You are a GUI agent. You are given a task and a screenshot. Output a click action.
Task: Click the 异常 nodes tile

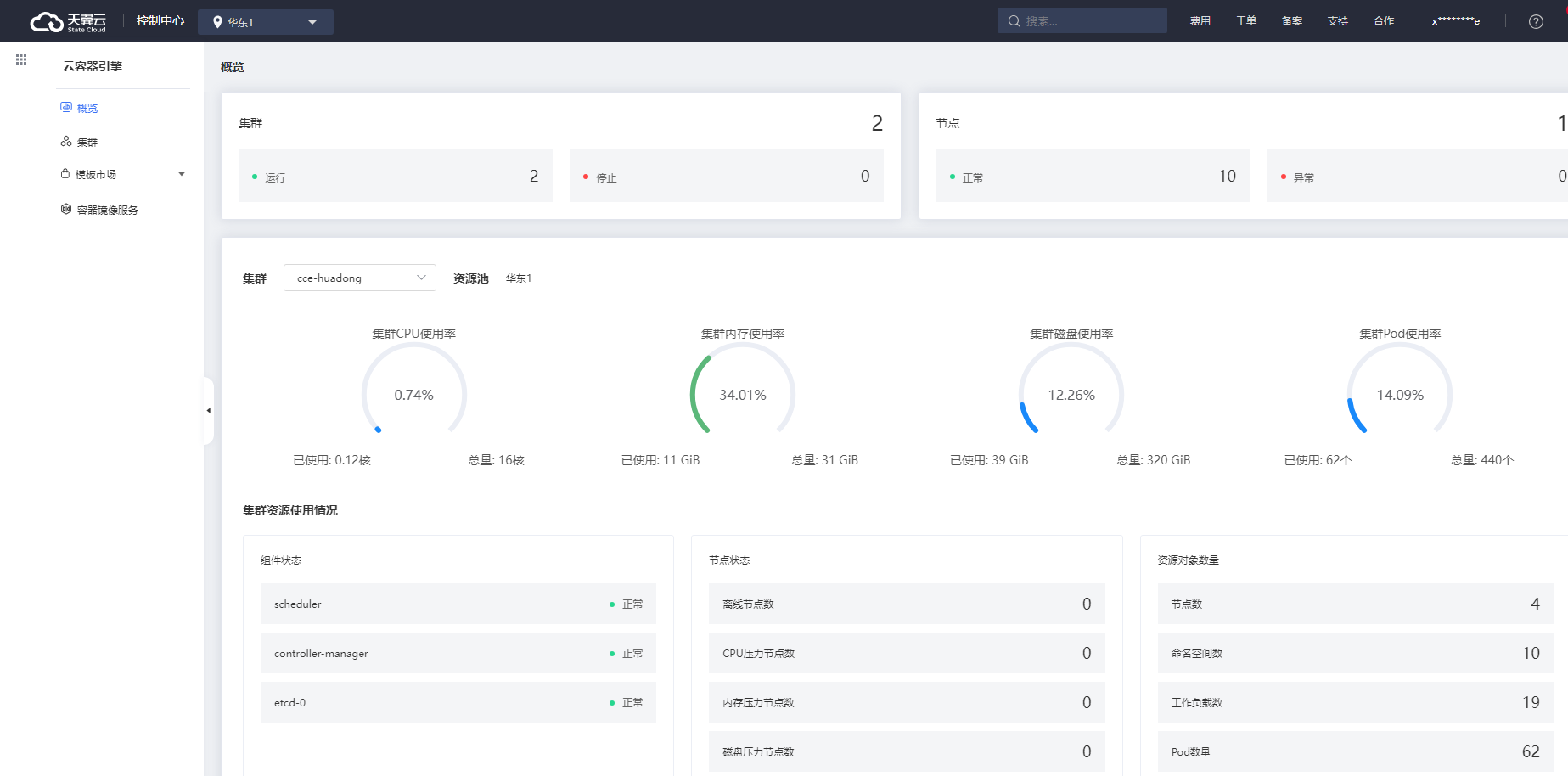[x=1418, y=176]
